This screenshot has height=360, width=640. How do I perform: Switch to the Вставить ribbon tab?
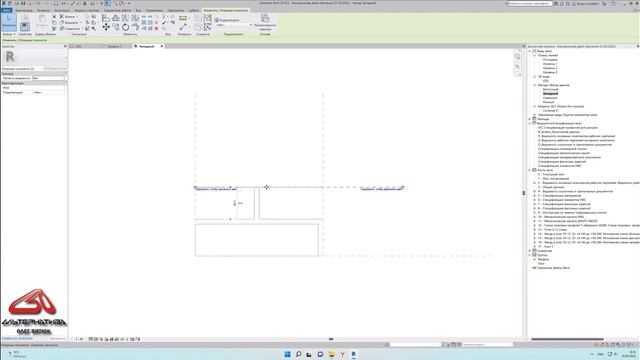(x=44, y=11)
